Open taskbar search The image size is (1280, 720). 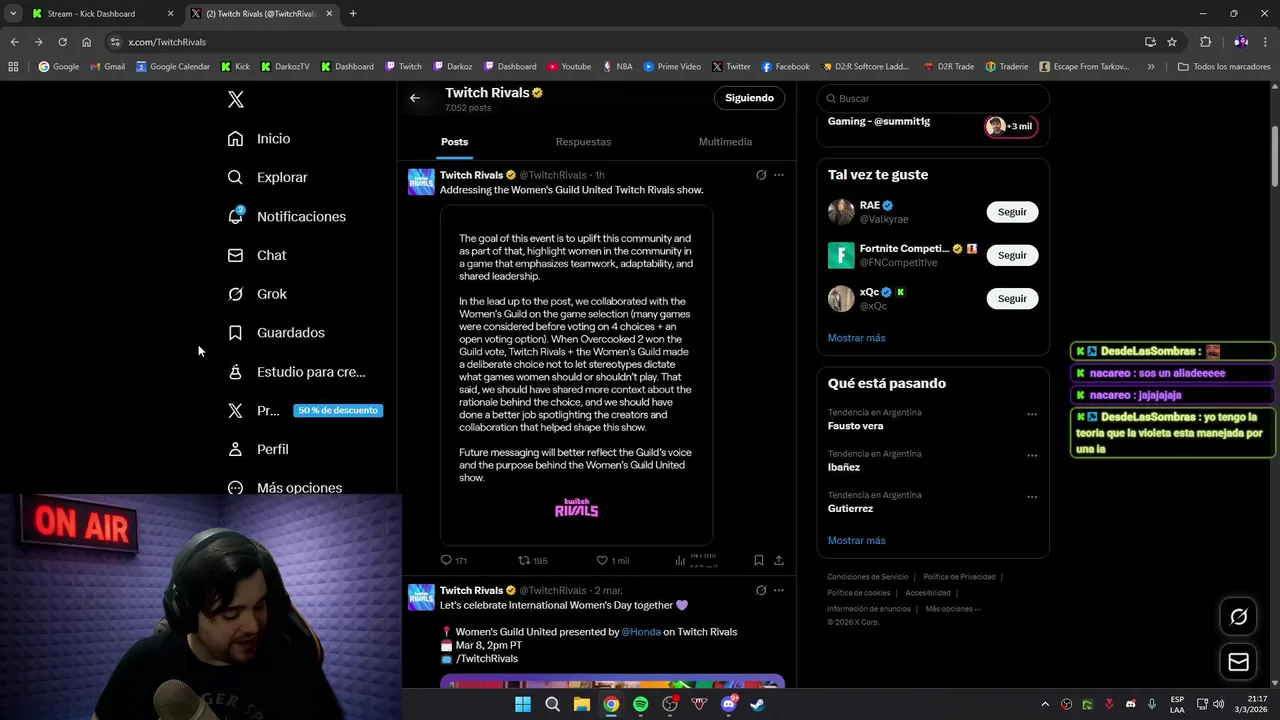point(552,704)
